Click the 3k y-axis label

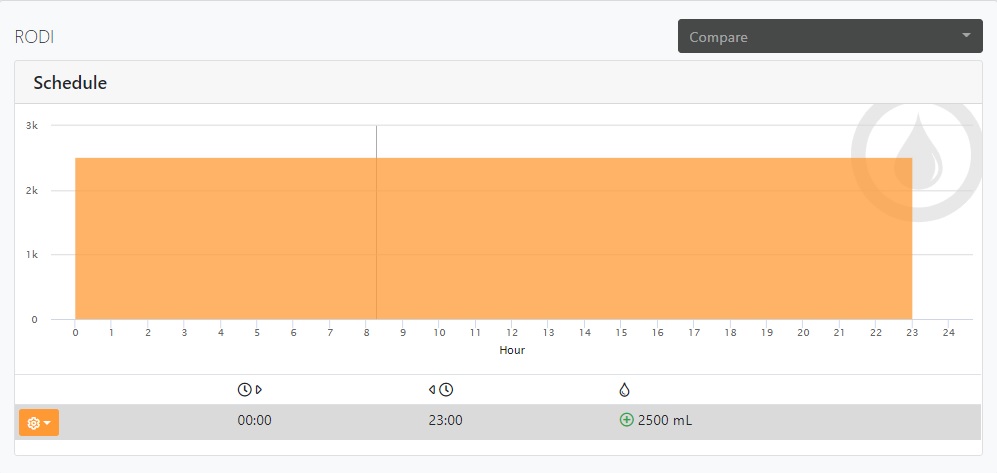(x=32, y=126)
